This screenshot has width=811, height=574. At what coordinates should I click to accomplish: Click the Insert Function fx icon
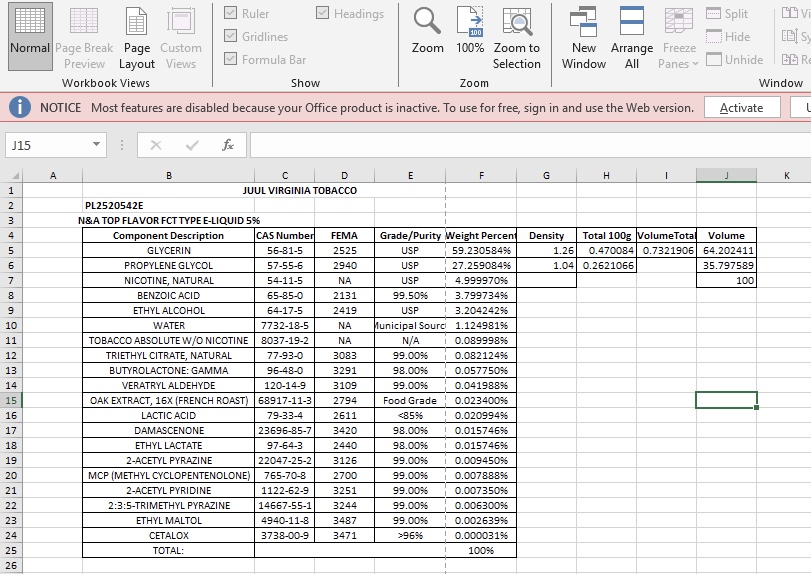pos(228,145)
